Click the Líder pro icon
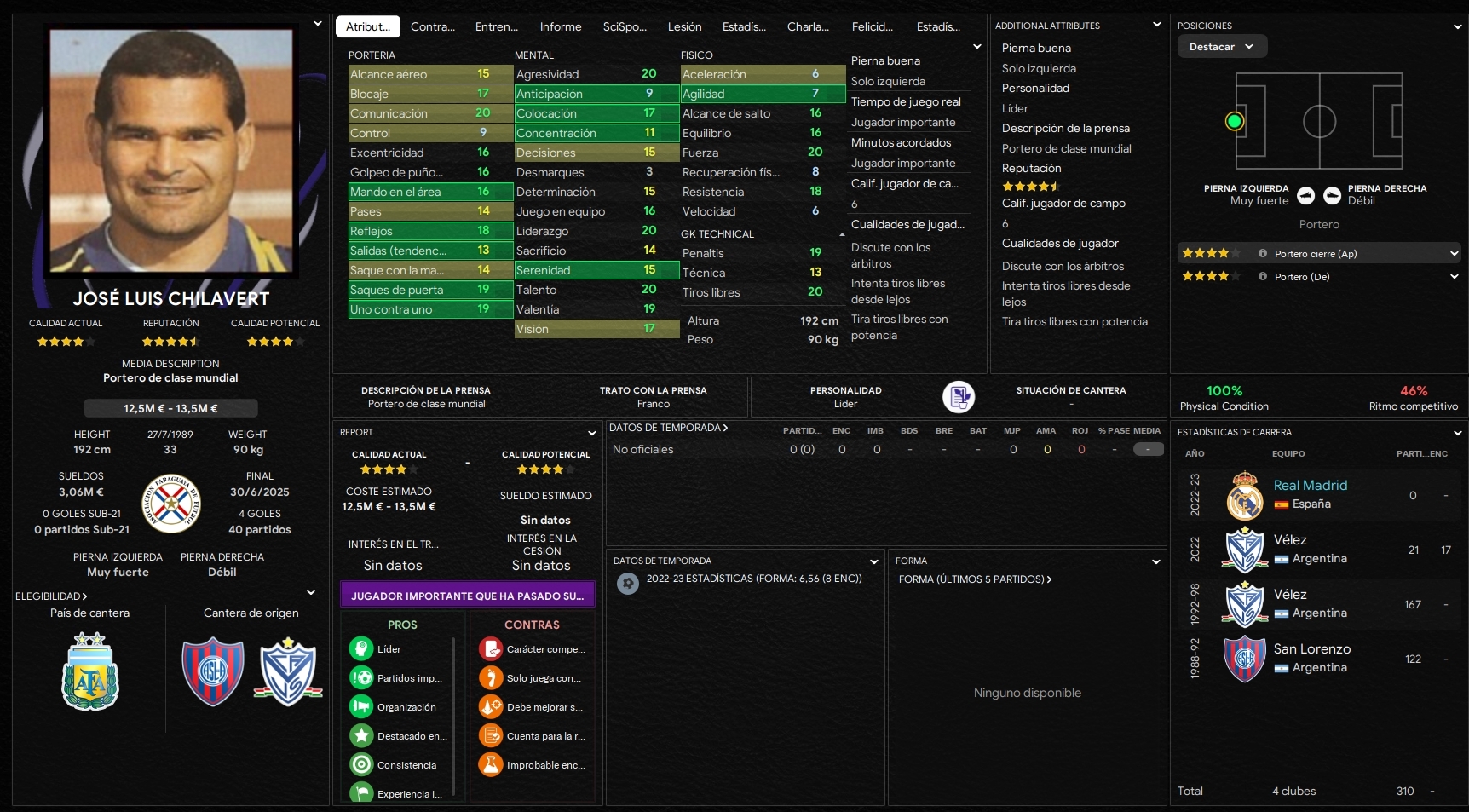Image resolution: width=1469 pixels, height=812 pixels. (361, 649)
